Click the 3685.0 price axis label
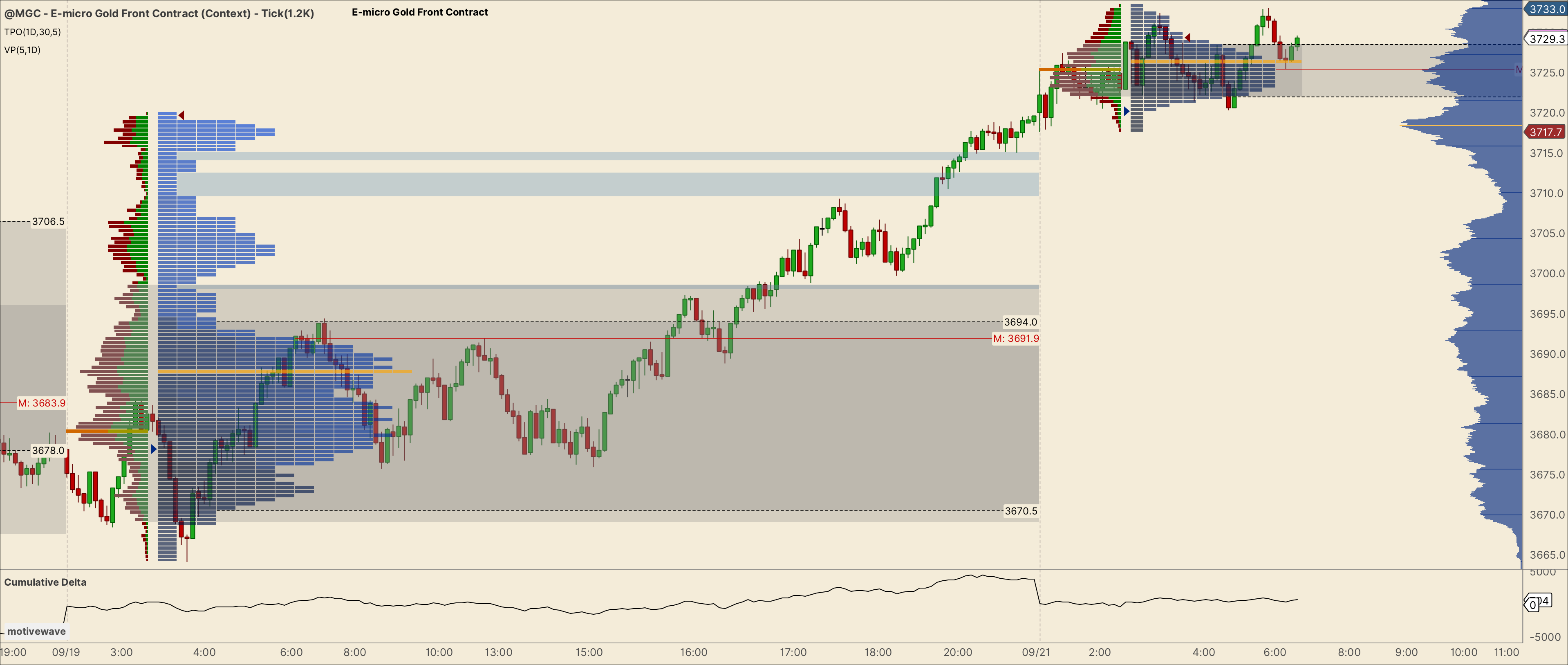 (x=1547, y=395)
